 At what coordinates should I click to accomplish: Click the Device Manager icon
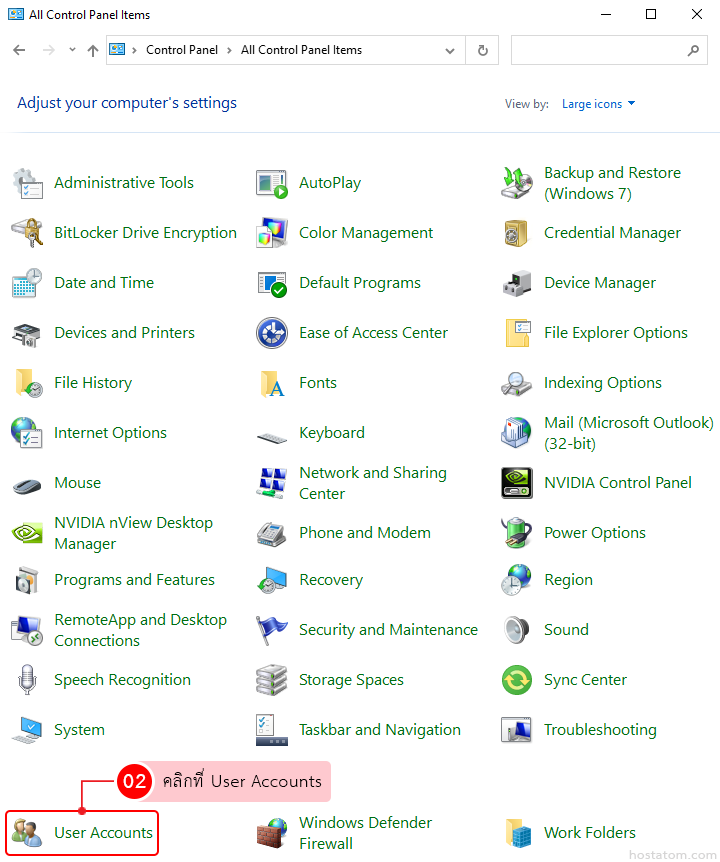click(517, 283)
